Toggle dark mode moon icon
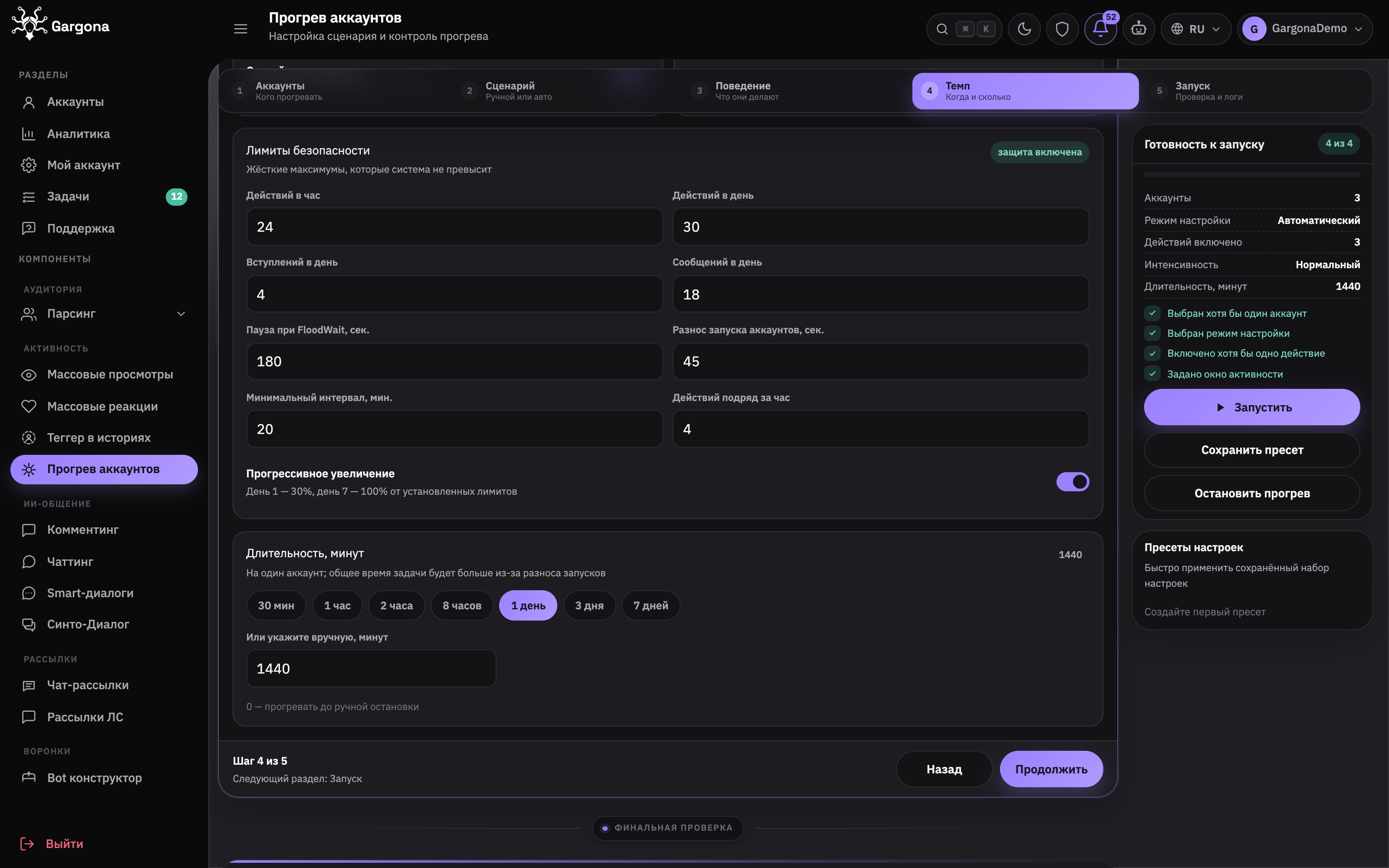The height and width of the screenshot is (868, 1389). (x=1024, y=29)
